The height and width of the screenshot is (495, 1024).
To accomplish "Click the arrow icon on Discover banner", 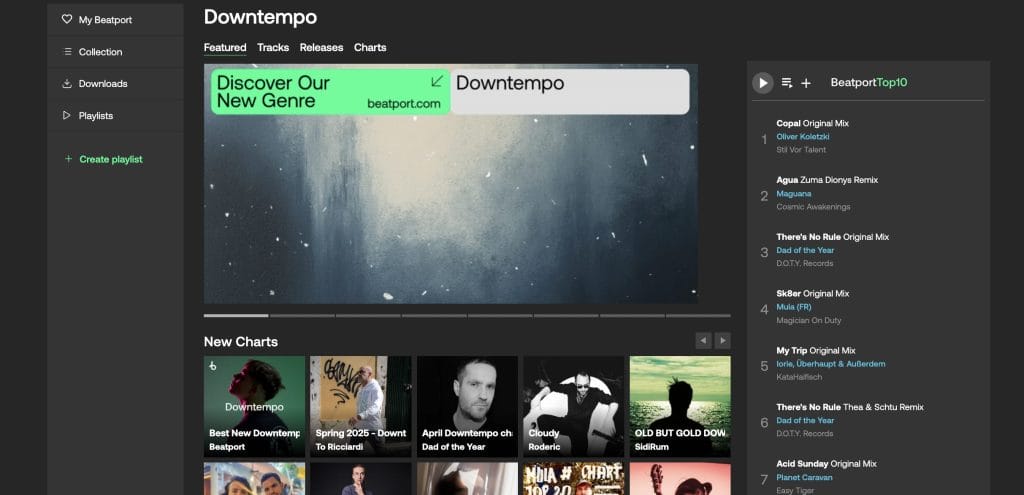I will click(437, 81).
